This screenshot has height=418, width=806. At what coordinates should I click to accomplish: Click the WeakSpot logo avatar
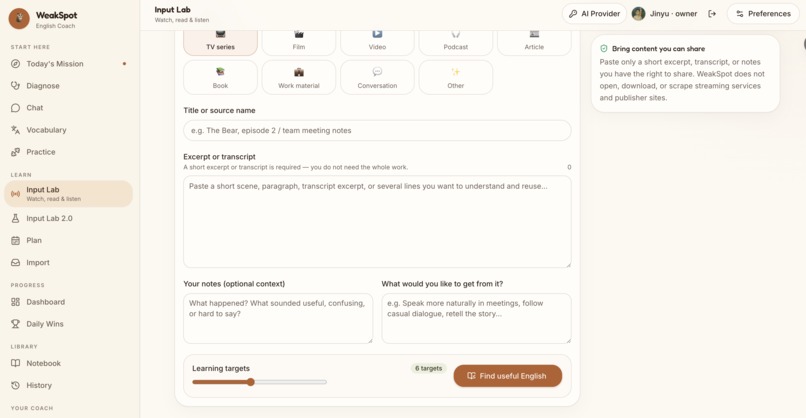(19, 19)
